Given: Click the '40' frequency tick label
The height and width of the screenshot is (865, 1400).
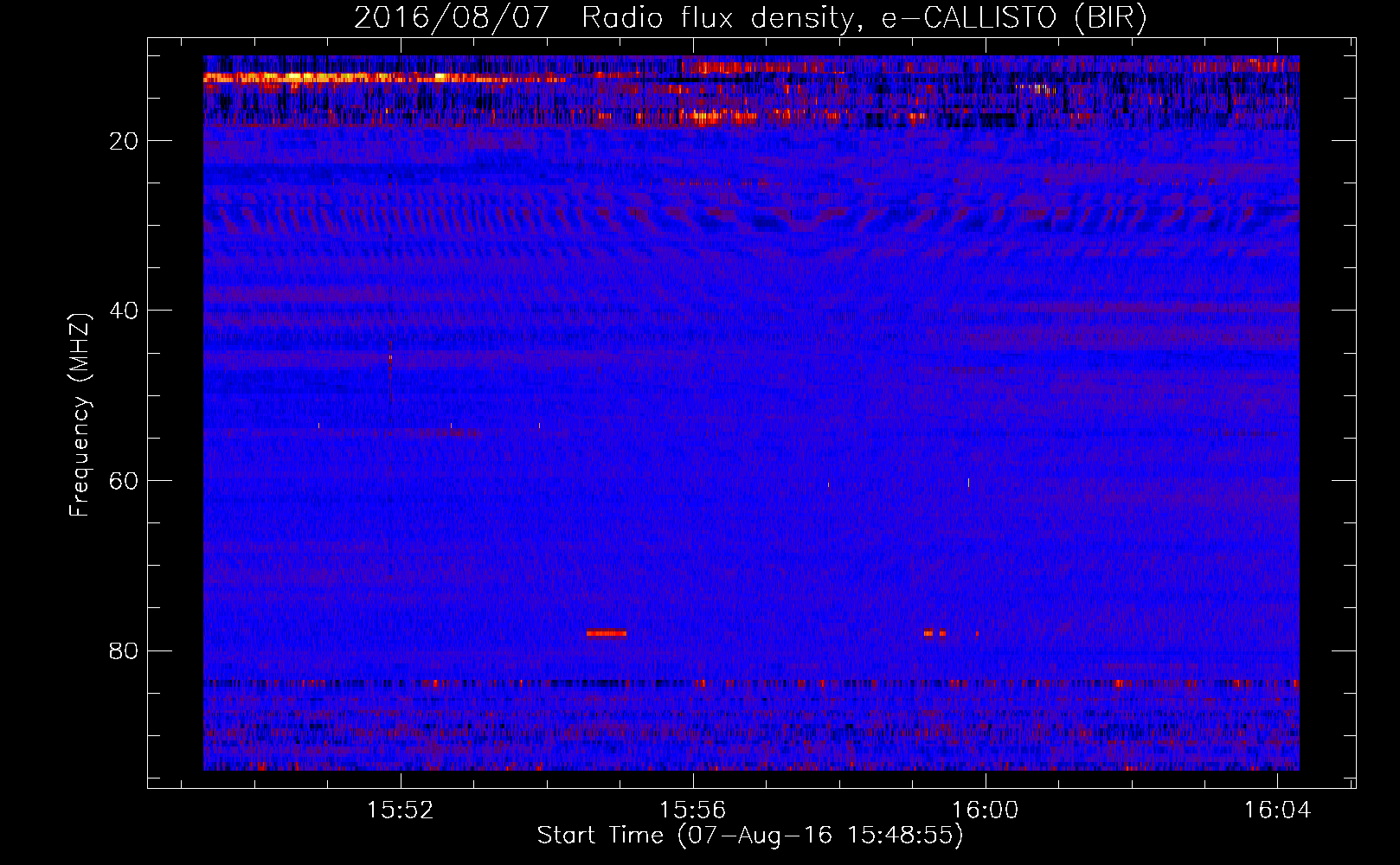Looking at the screenshot, I should [125, 311].
